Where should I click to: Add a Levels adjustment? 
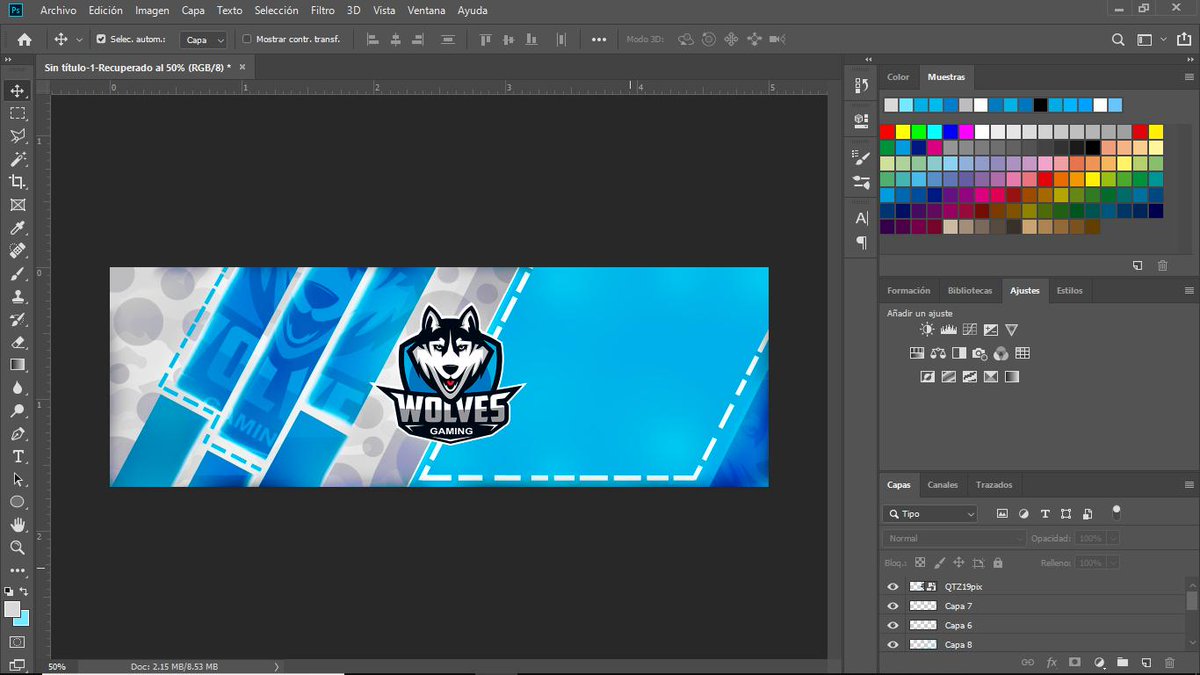pyautogui.click(x=949, y=329)
